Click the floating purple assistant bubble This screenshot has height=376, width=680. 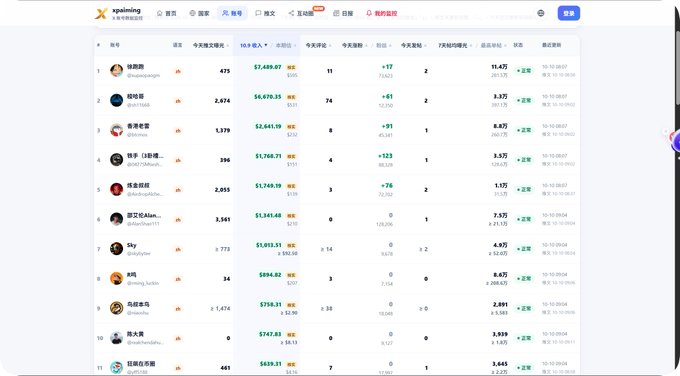[x=675, y=142]
